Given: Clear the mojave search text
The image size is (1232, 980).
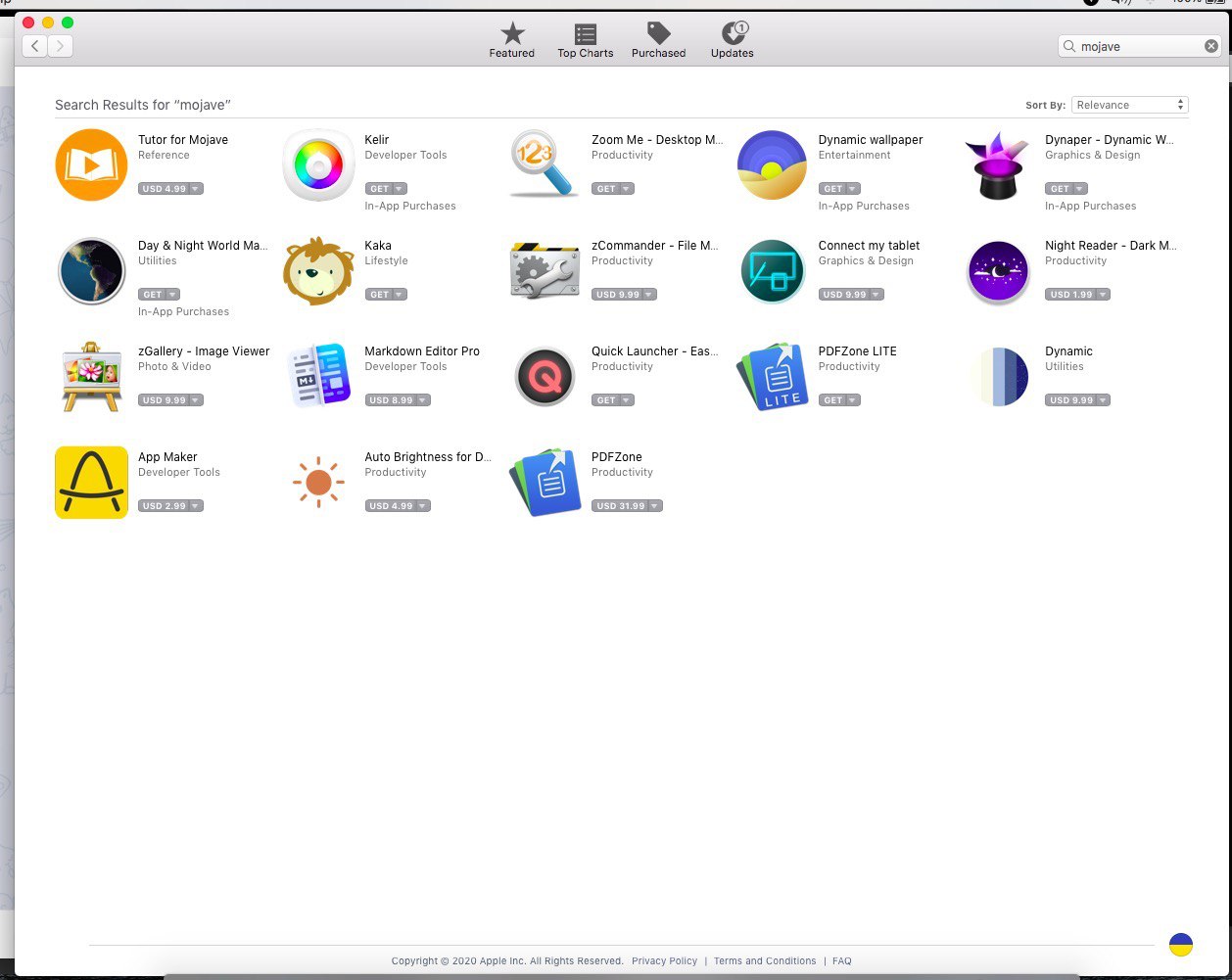Looking at the screenshot, I should (x=1211, y=46).
